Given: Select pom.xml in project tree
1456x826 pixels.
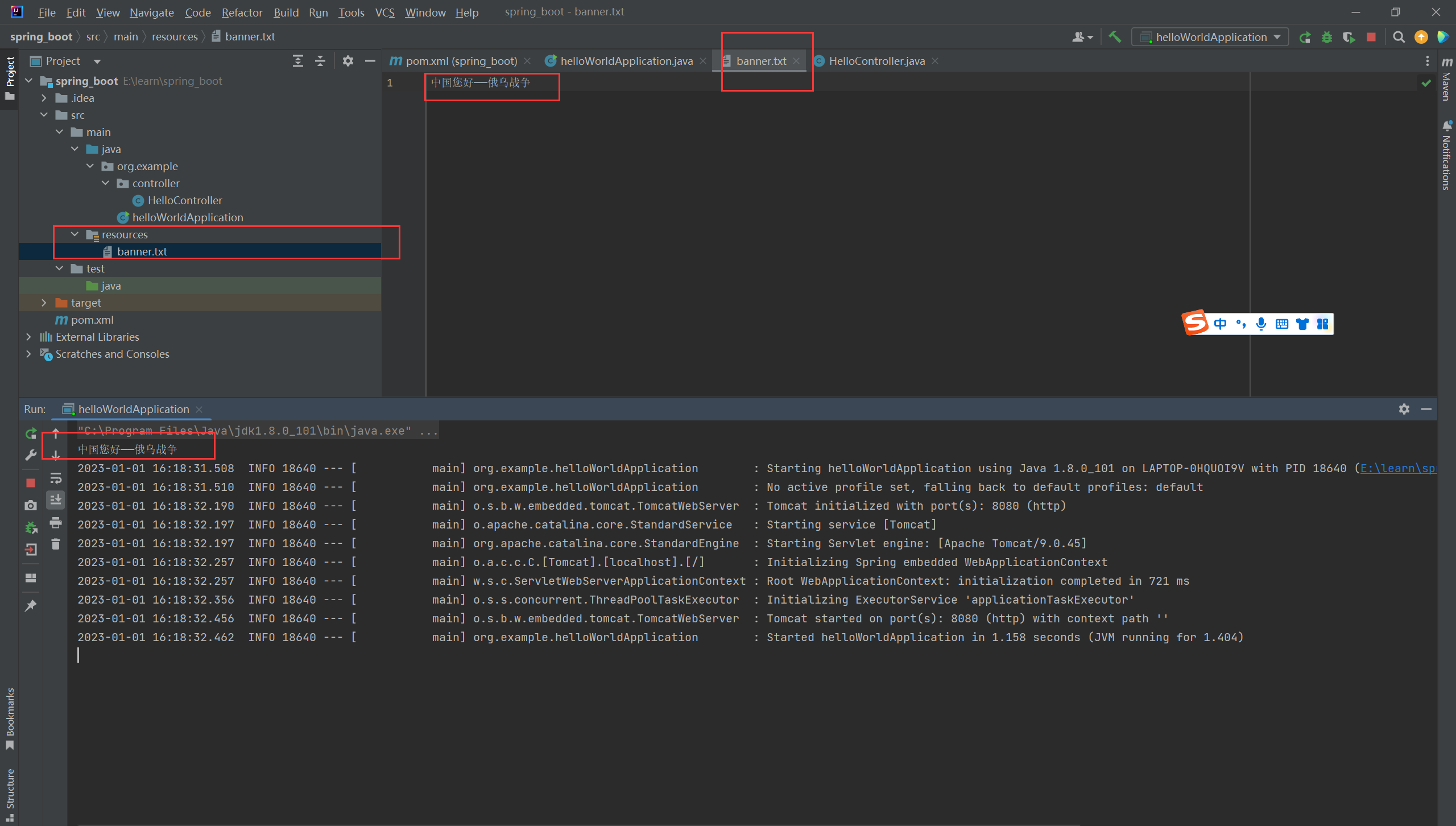Looking at the screenshot, I should click(x=92, y=320).
